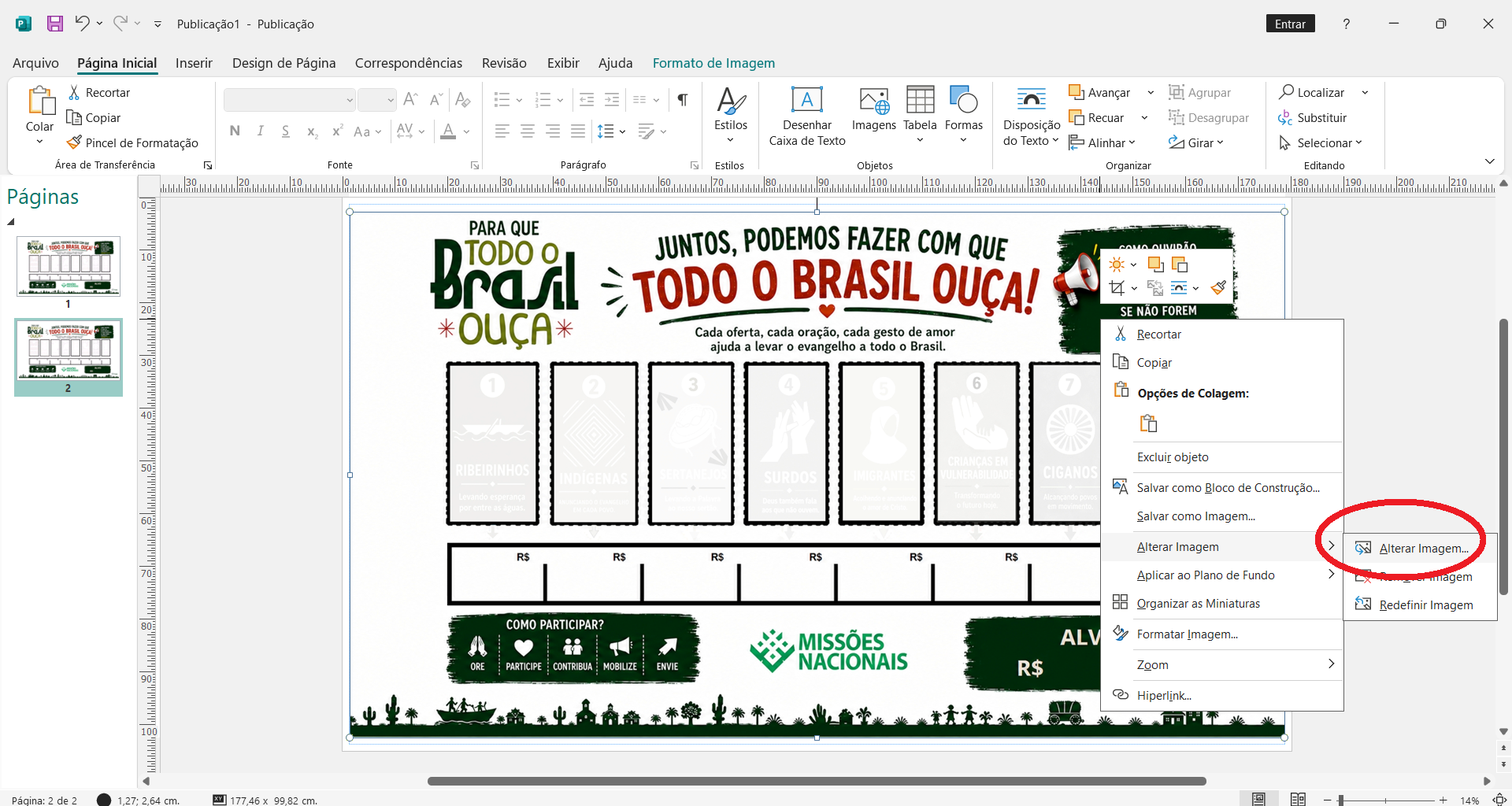Collapse the ribbon with the chevron
The image size is (1512, 806).
[x=1490, y=161]
